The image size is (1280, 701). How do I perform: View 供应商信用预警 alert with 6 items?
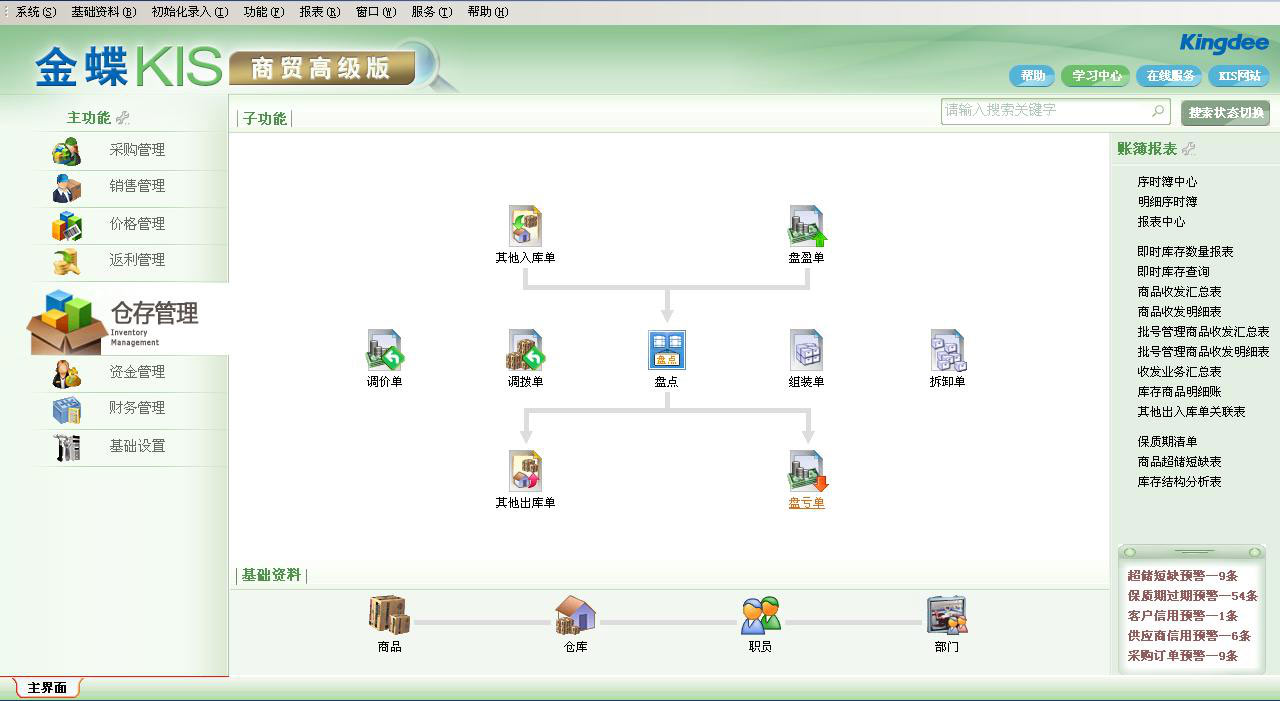[1189, 636]
